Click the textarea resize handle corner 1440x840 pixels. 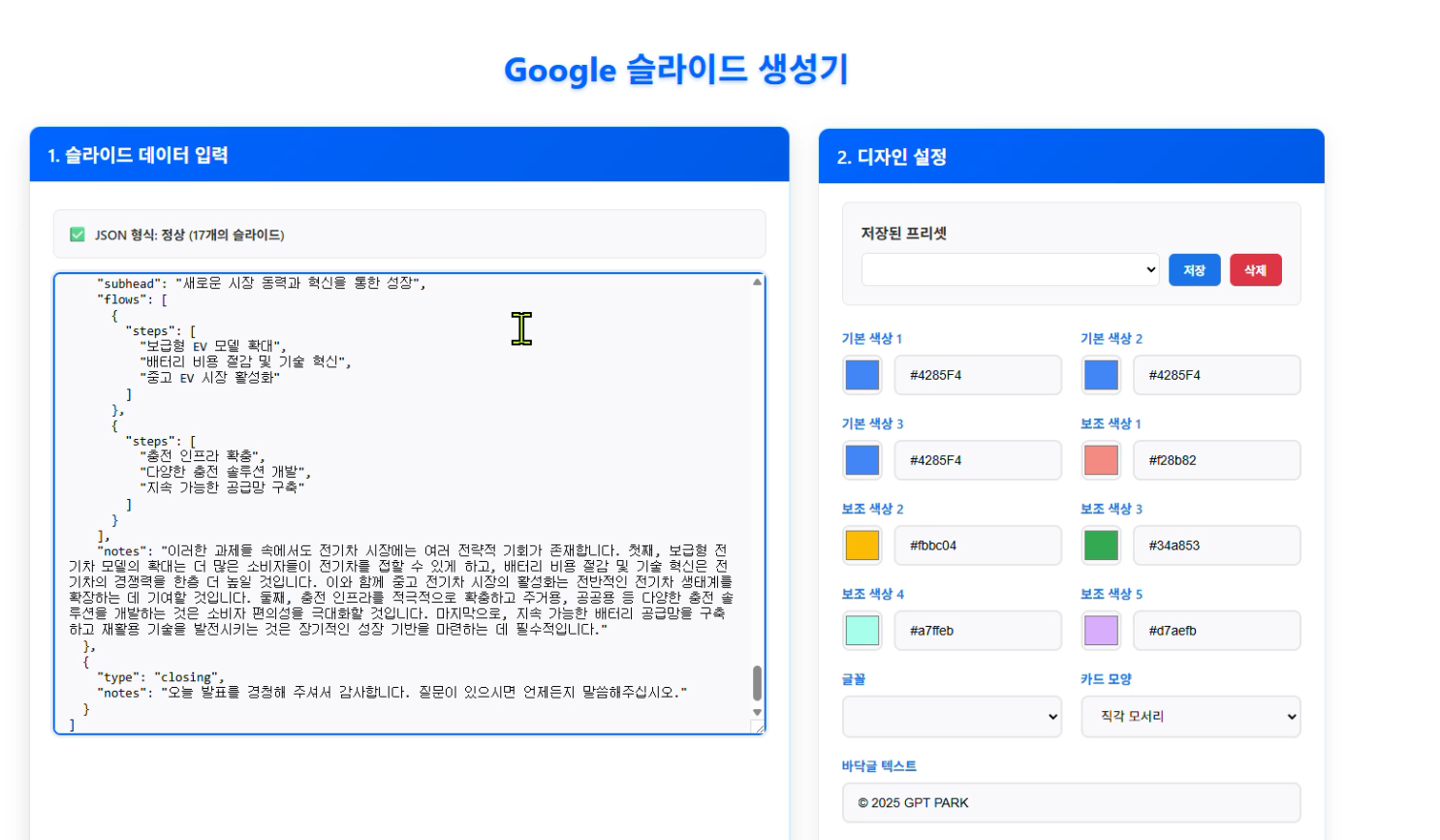[x=759, y=727]
